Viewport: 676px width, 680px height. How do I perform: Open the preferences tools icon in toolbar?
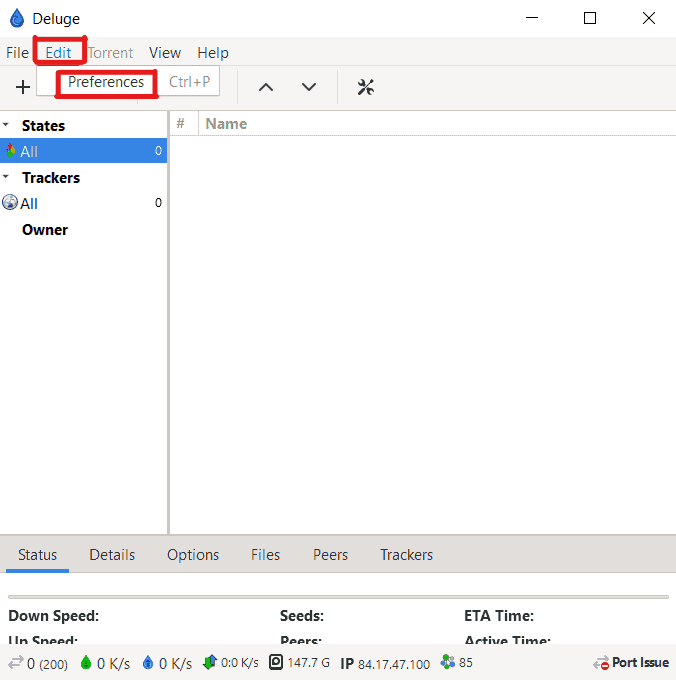pyautogui.click(x=365, y=87)
